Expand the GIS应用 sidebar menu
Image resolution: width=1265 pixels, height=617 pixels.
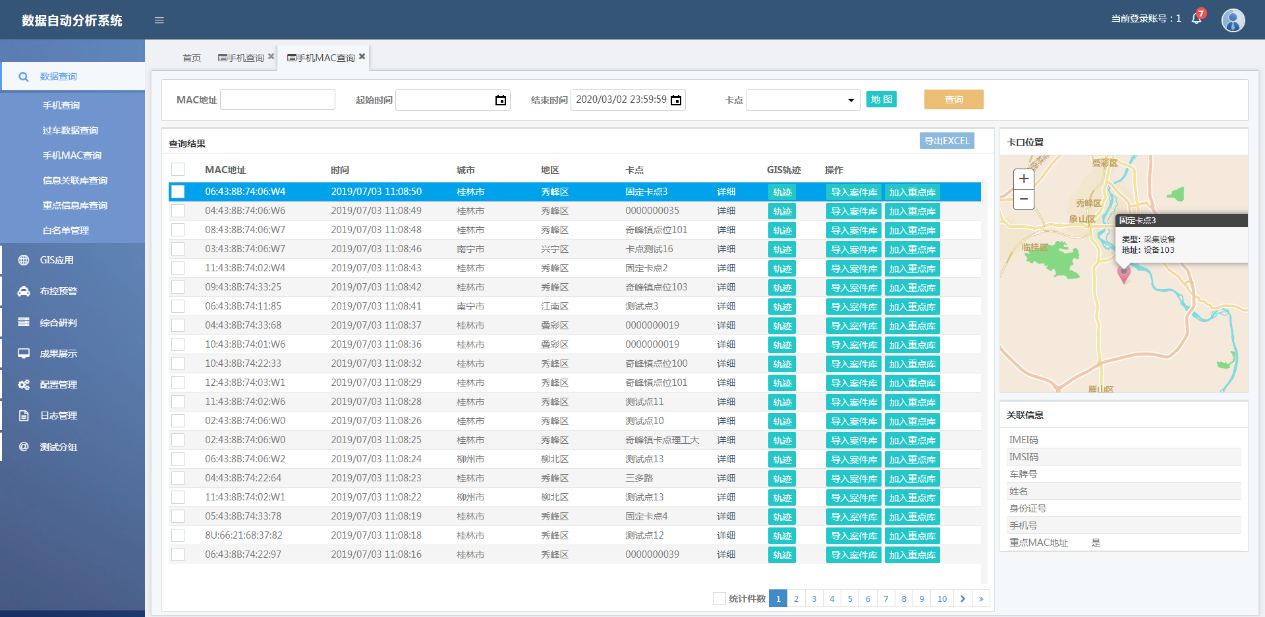coord(57,261)
